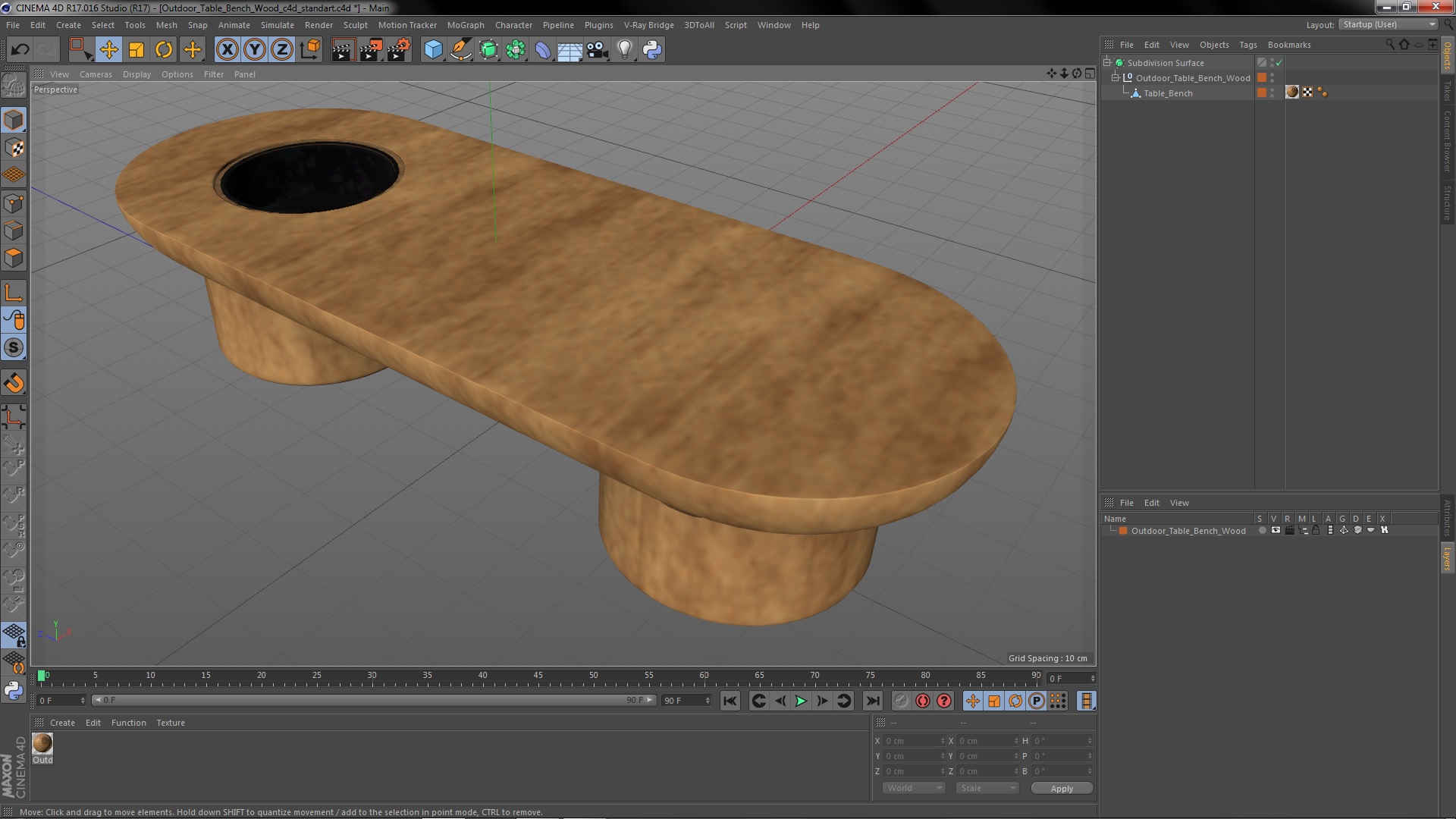Activate the Move tool
Image resolution: width=1456 pixels, height=819 pixels.
(108, 50)
